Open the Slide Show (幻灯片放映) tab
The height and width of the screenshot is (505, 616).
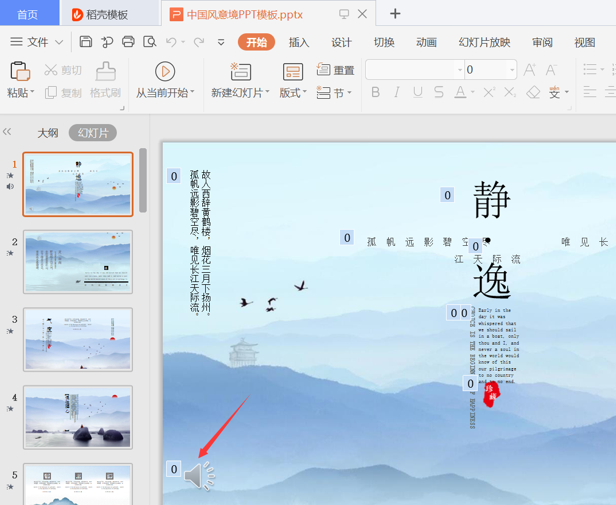[484, 42]
